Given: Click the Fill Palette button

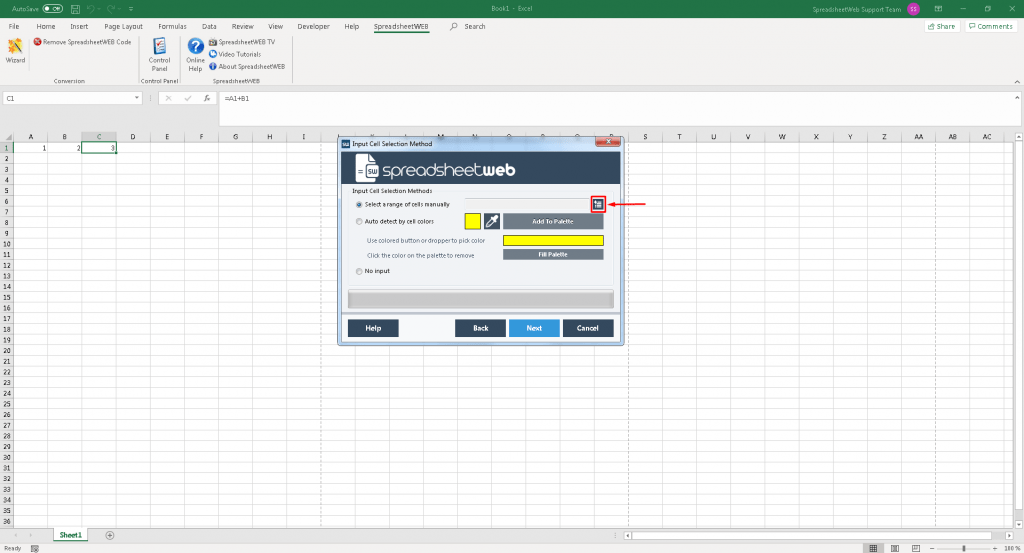Looking at the screenshot, I should coord(552,255).
